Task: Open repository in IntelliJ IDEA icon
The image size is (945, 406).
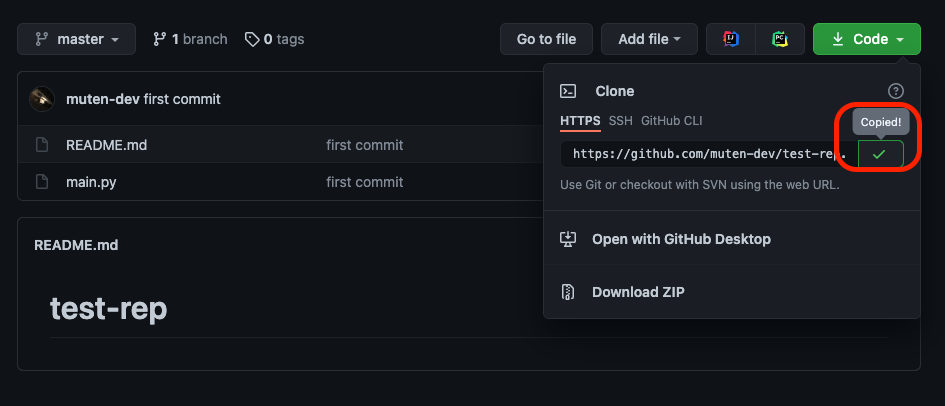Action: coord(731,39)
